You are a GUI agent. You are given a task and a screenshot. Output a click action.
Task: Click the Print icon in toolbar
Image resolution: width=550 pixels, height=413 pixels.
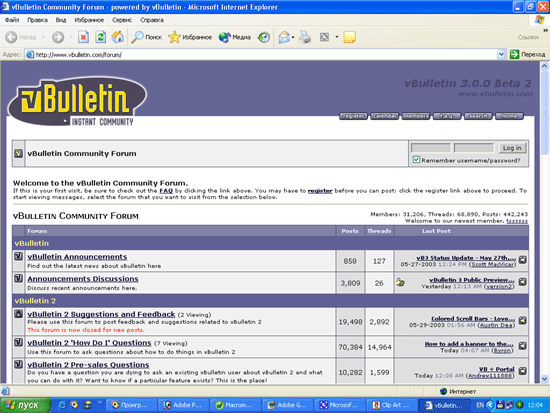[x=305, y=37]
